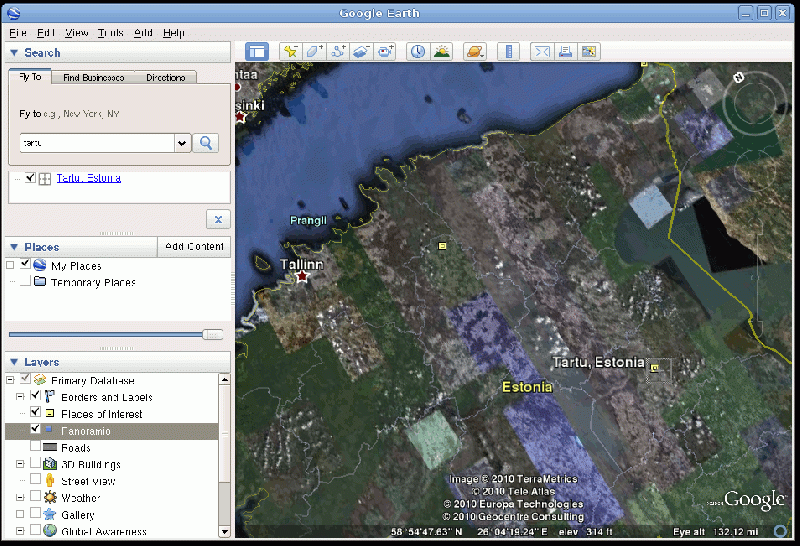This screenshot has height=546, width=800.
Task: Click the Gallery star layer icon
Action: click(50, 514)
